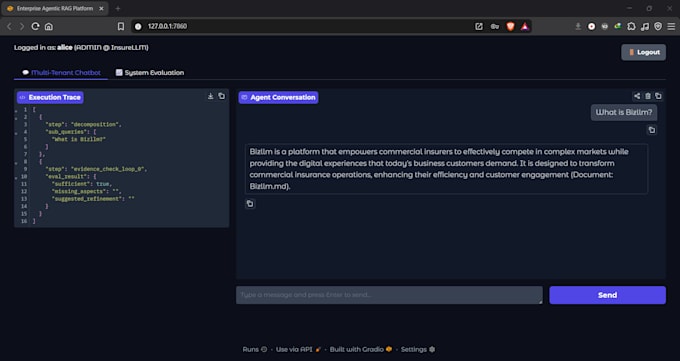Collapse sub_queries fold at line 4

coord(16,133)
